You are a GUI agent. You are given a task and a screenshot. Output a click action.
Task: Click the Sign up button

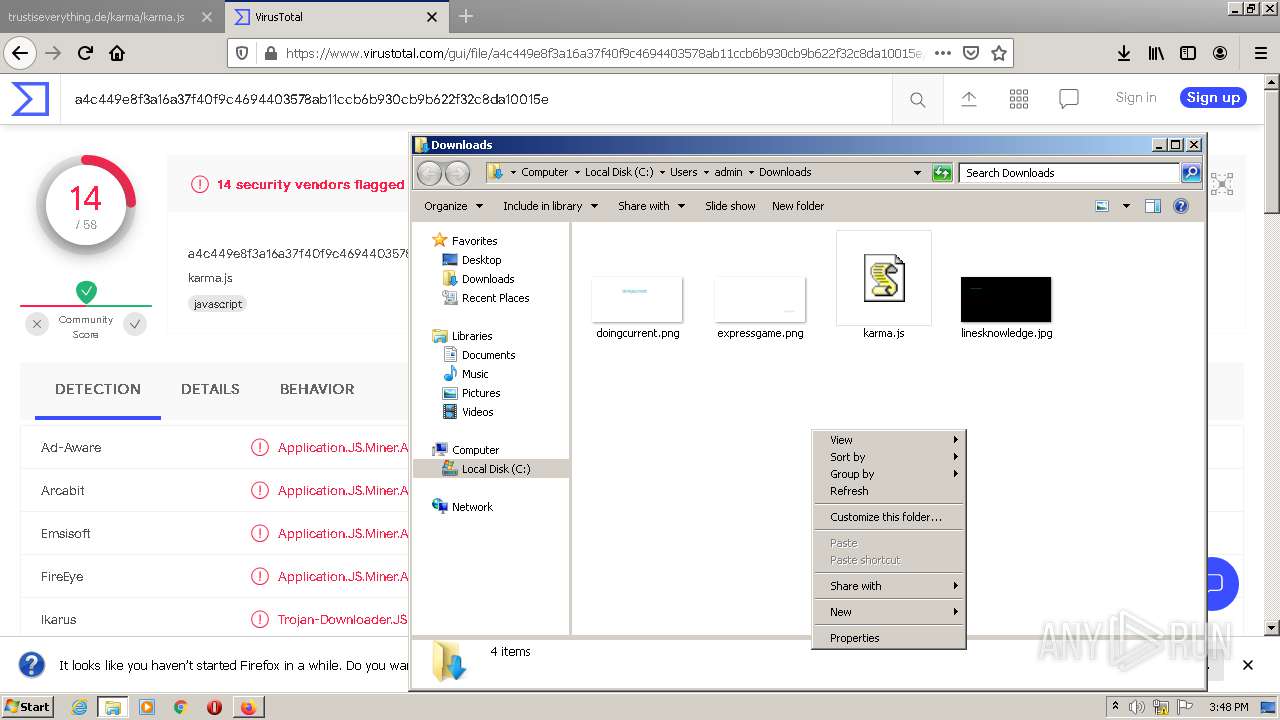point(1213,97)
